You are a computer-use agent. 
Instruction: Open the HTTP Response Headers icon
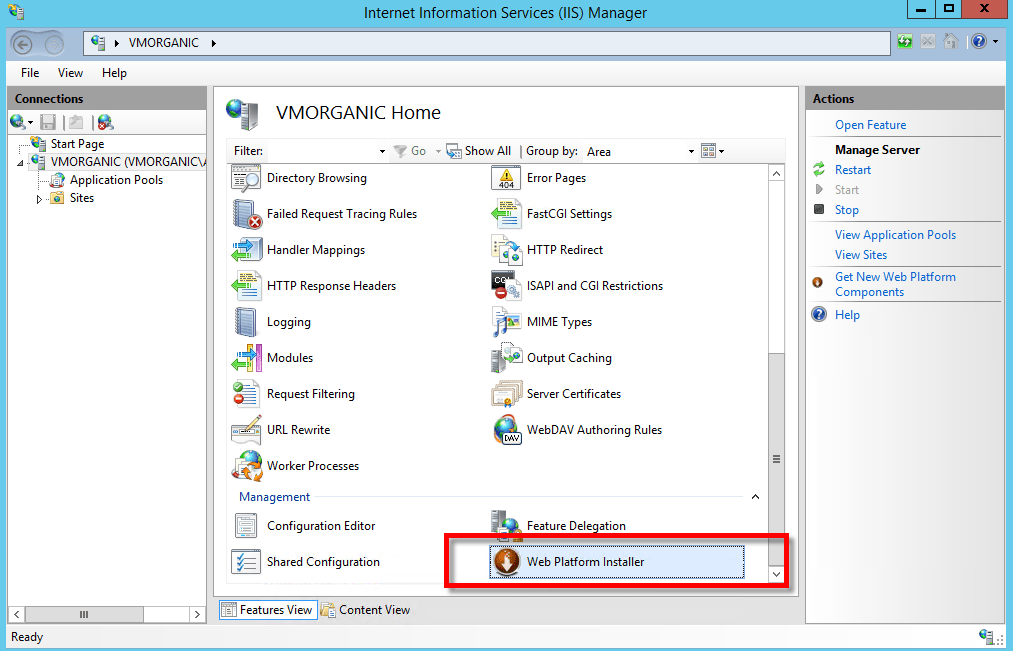(x=246, y=286)
